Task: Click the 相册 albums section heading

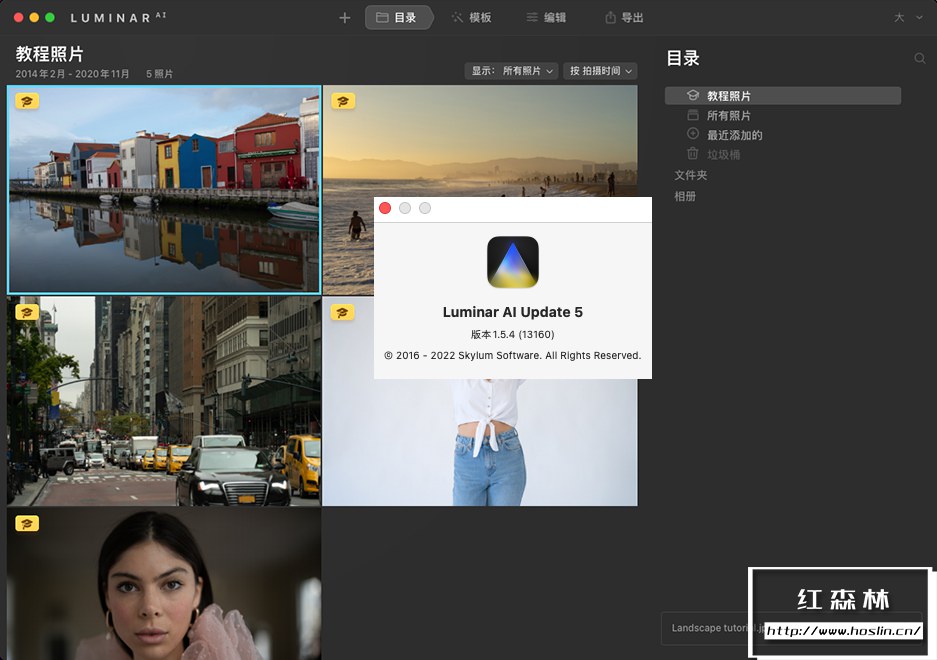Action: tap(685, 196)
